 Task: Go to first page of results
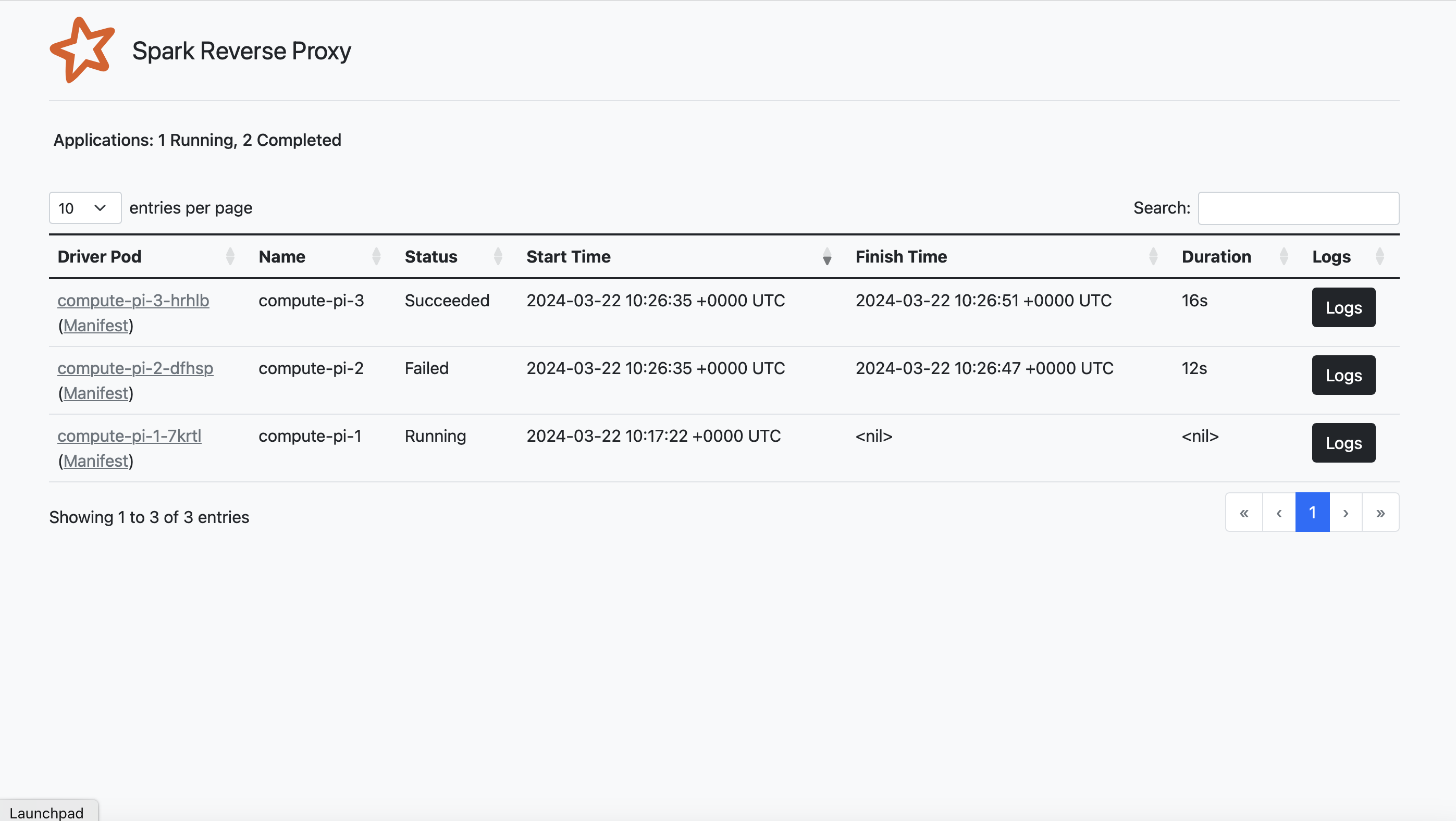click(1244, 513)
